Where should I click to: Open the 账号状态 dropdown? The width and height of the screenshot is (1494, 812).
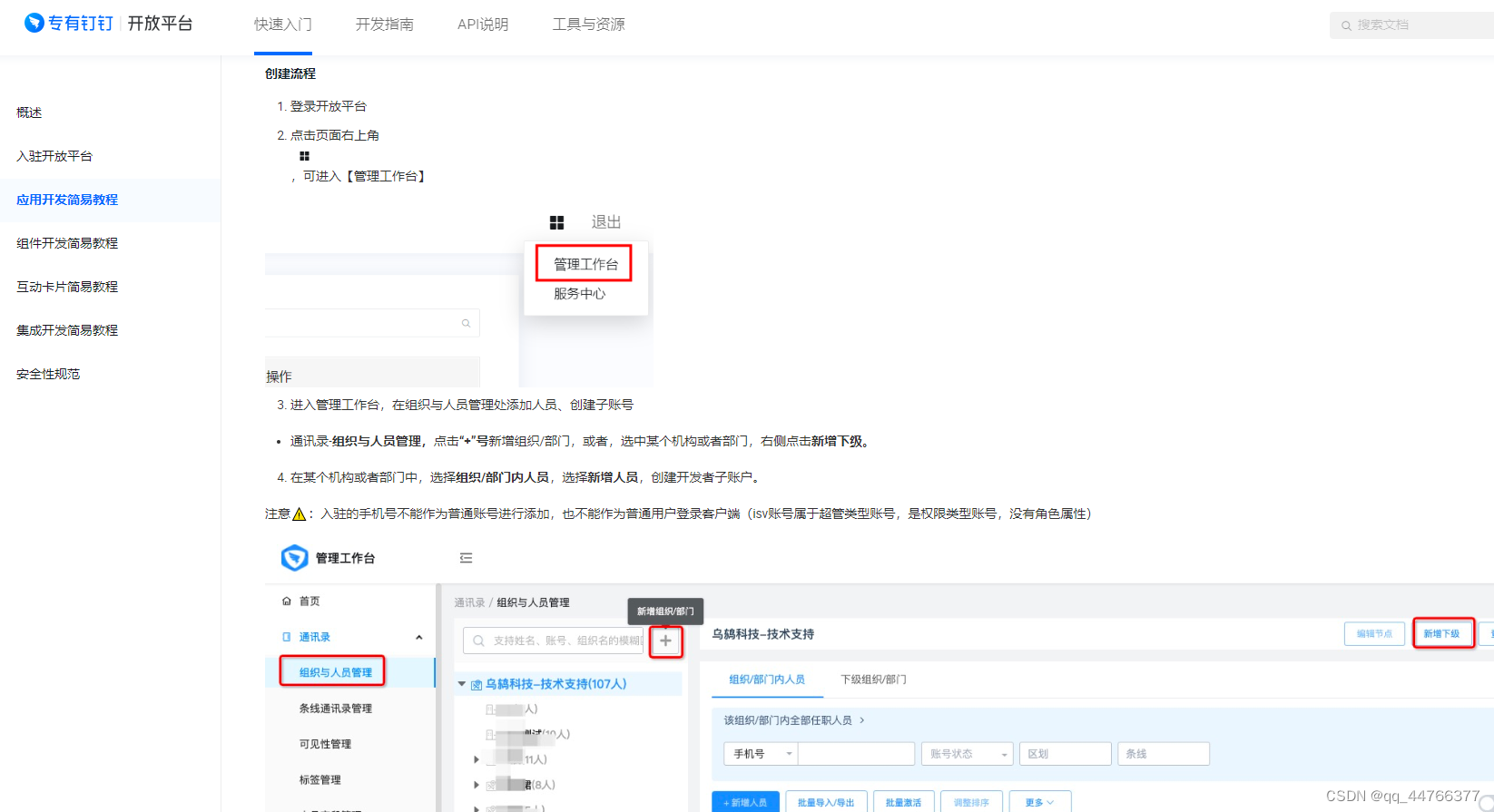click(x=967, y=754)
